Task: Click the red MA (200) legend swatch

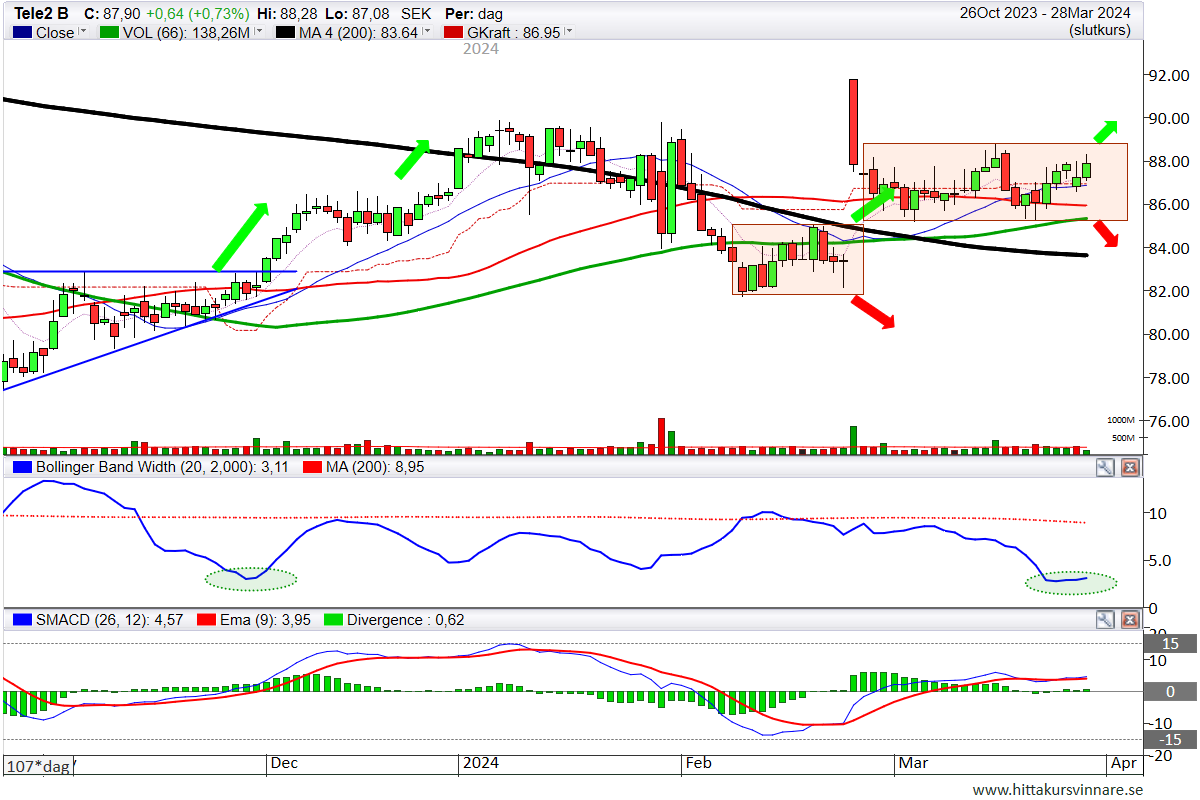Action: [x=313, y=467]
